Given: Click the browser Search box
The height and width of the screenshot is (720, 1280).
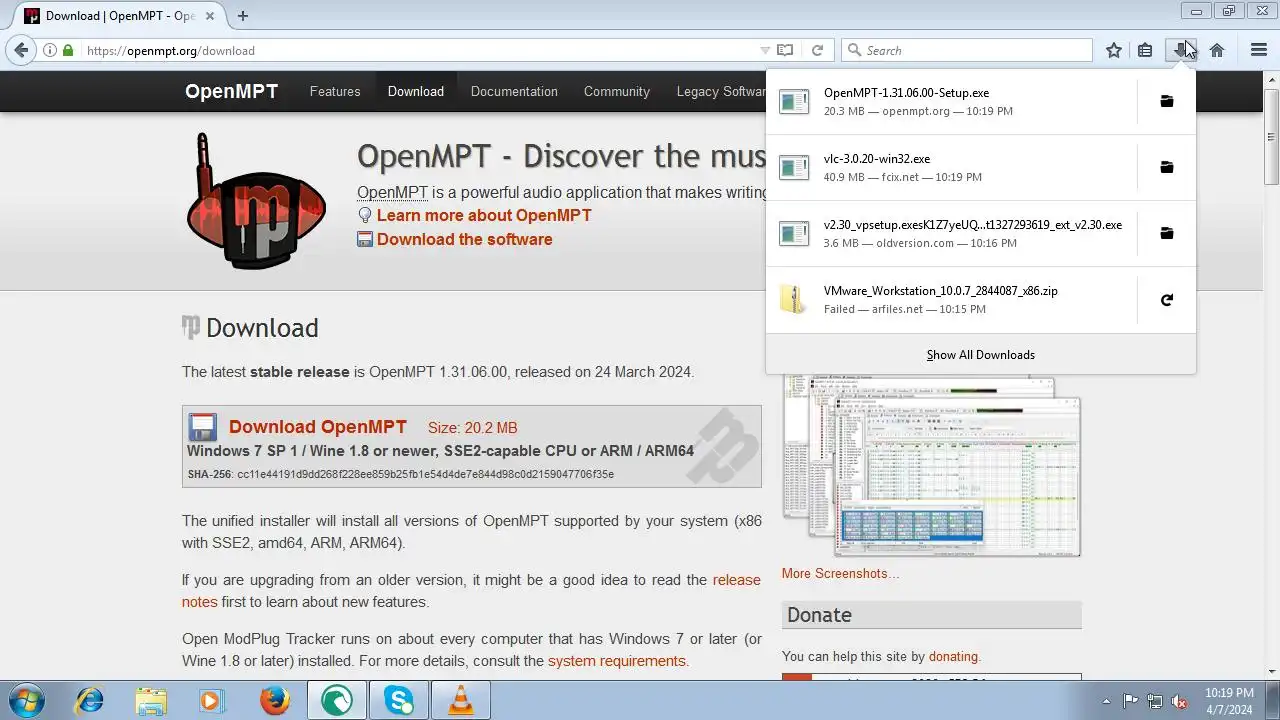Looking at the screenshot, I should click(967, 50).
